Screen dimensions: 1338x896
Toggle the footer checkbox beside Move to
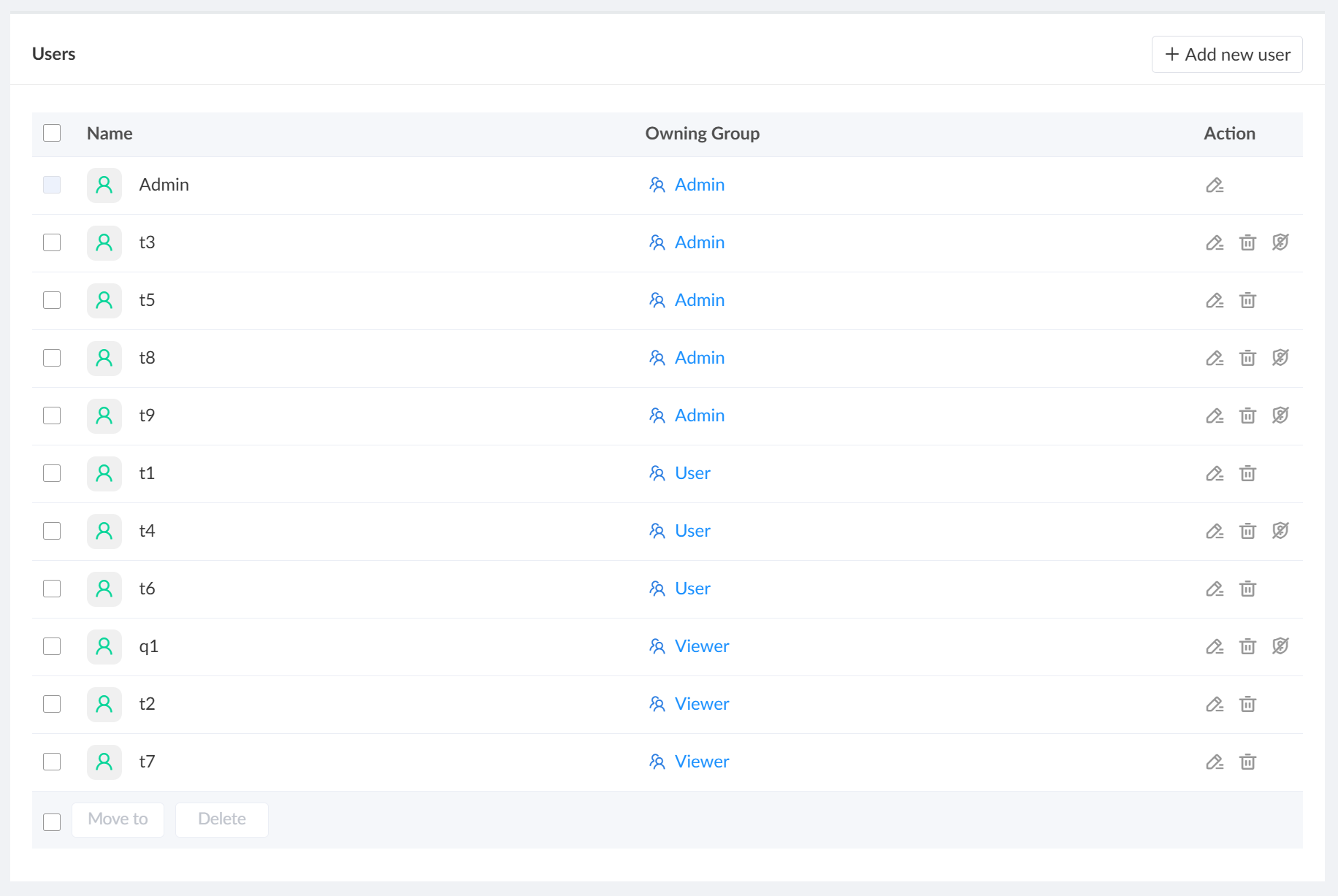coord(52,822)
